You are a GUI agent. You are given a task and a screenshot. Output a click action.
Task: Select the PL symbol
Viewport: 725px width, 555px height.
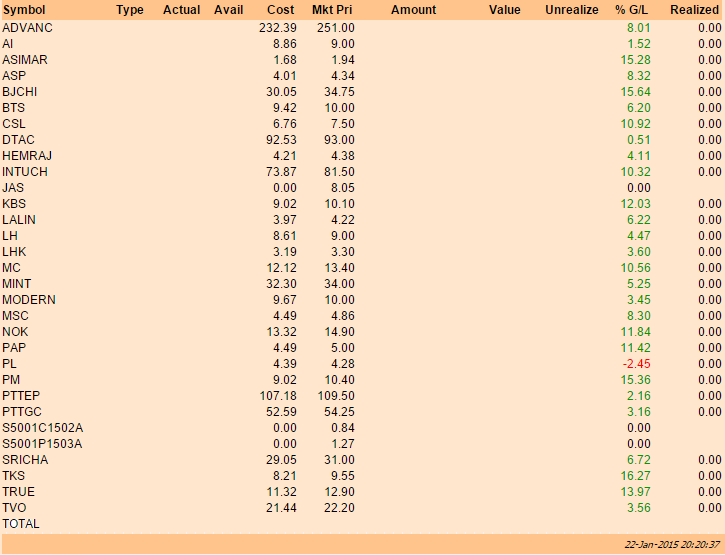coord(9,364)
